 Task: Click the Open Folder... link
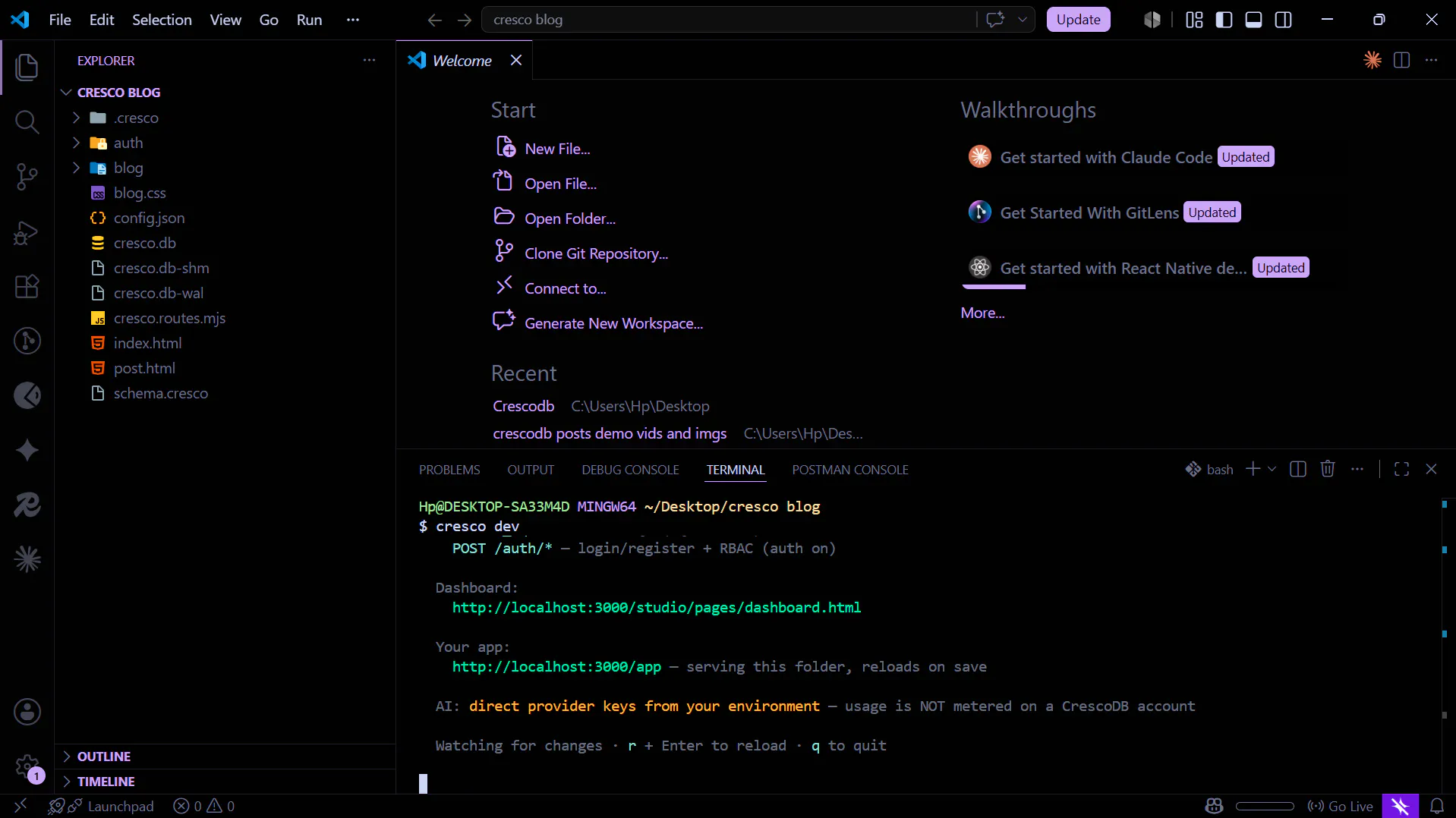(x=570, y=219)
